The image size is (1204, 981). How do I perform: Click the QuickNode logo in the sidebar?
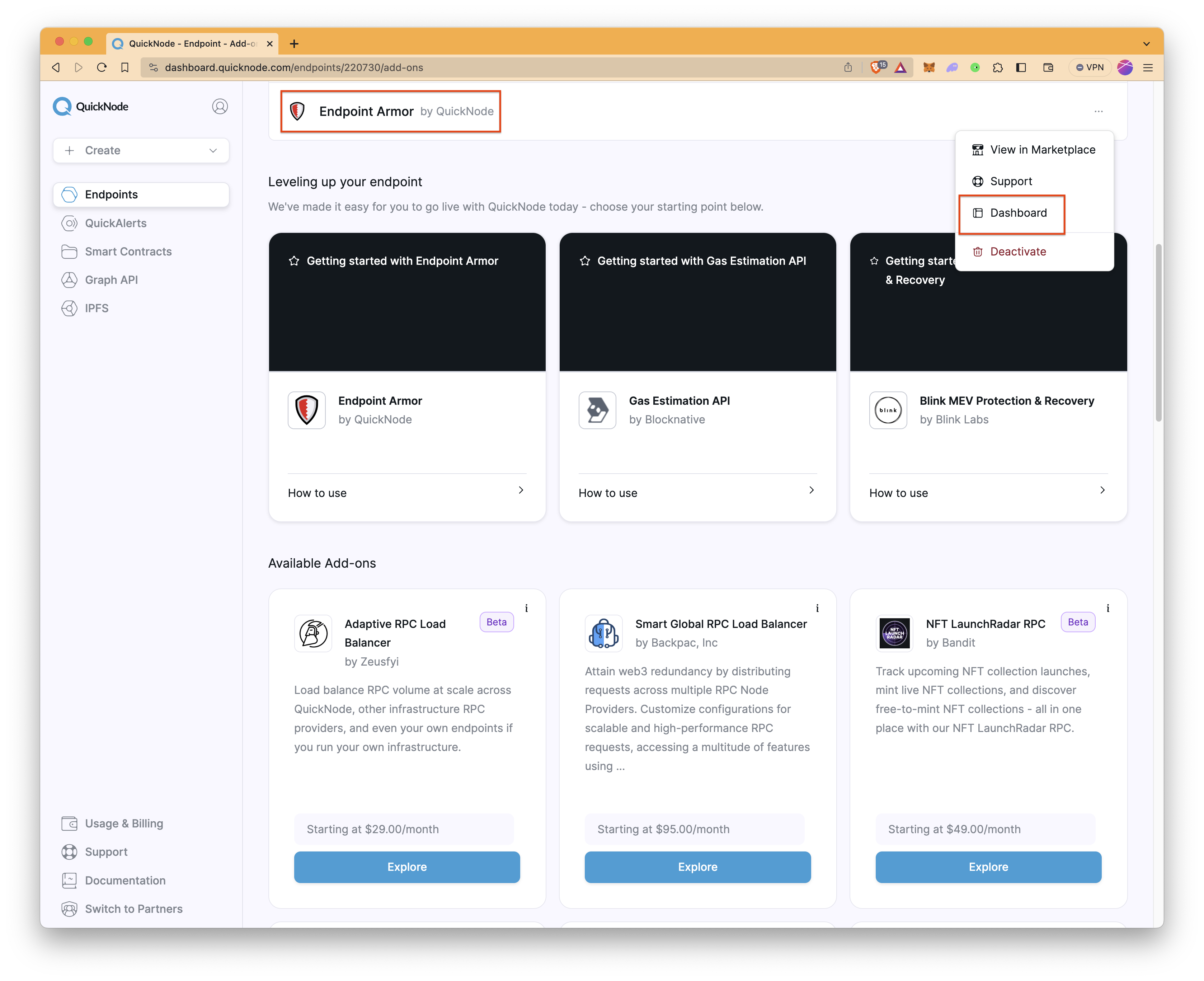pyautogui.click(x=90, y=106)
